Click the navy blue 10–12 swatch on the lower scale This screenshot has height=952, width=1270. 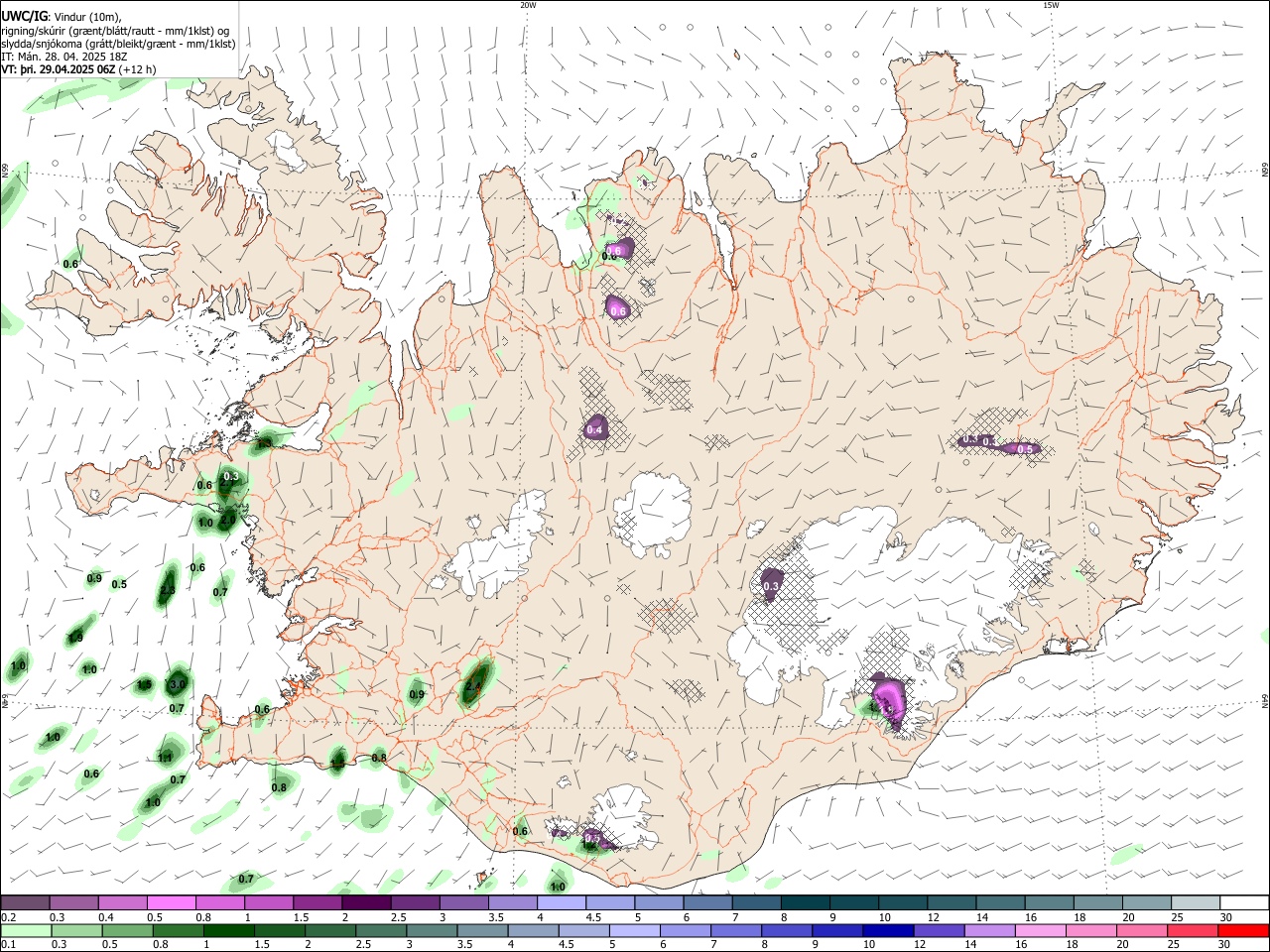887,930
